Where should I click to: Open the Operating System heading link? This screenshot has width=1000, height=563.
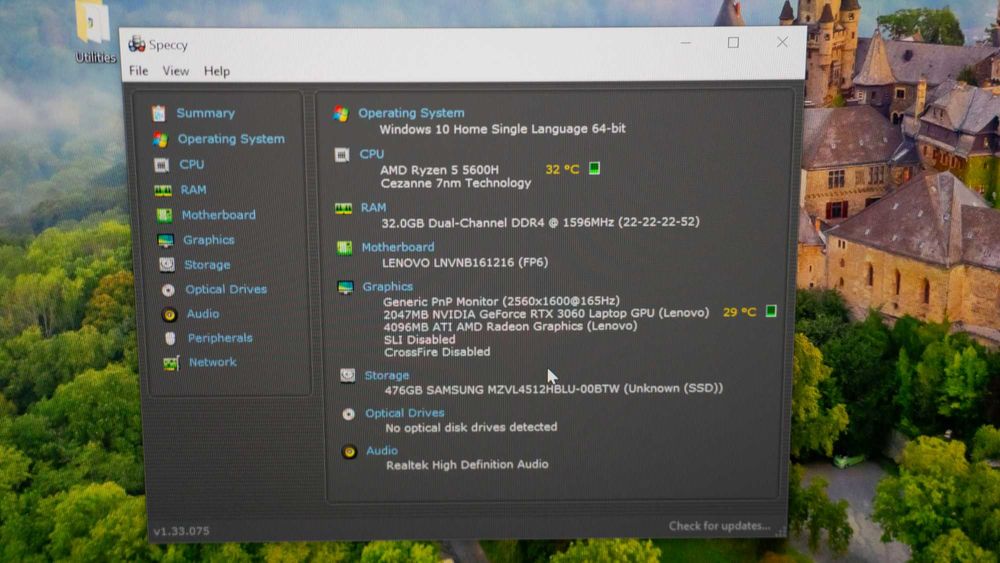pos(411,113)
